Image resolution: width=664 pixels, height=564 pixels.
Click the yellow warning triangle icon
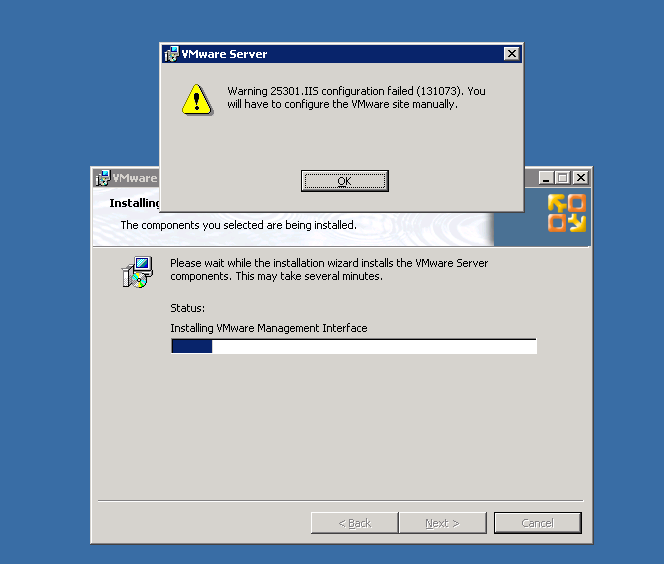197,100
